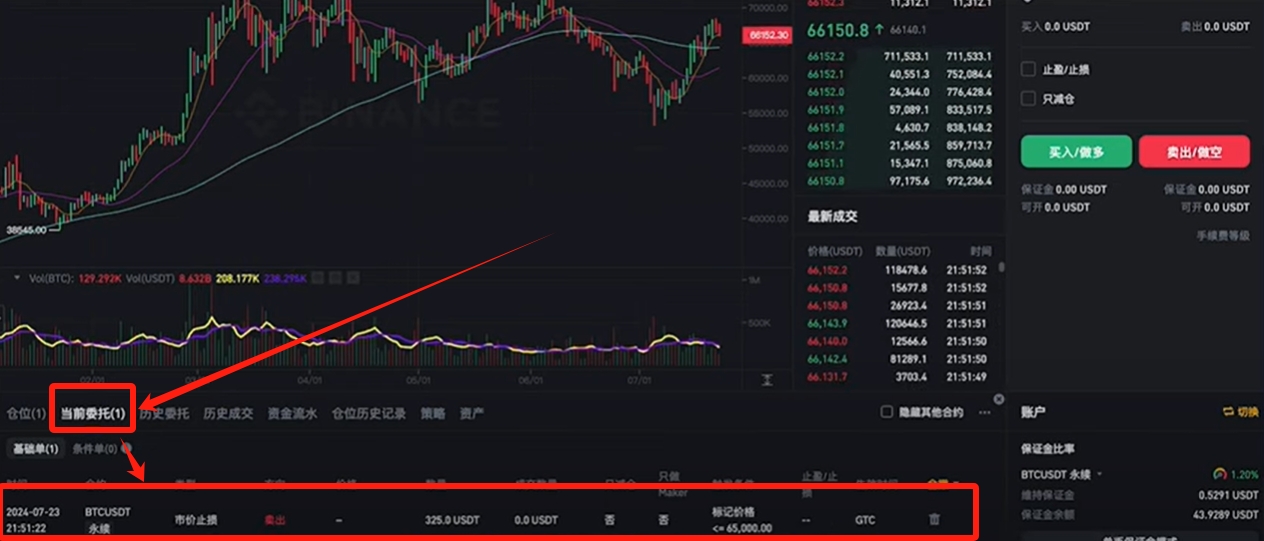This screenshot has width=1264, height=541.
Task: Delete the BTCUSDT stop order with trash icon
Action: tap(934, 520)
